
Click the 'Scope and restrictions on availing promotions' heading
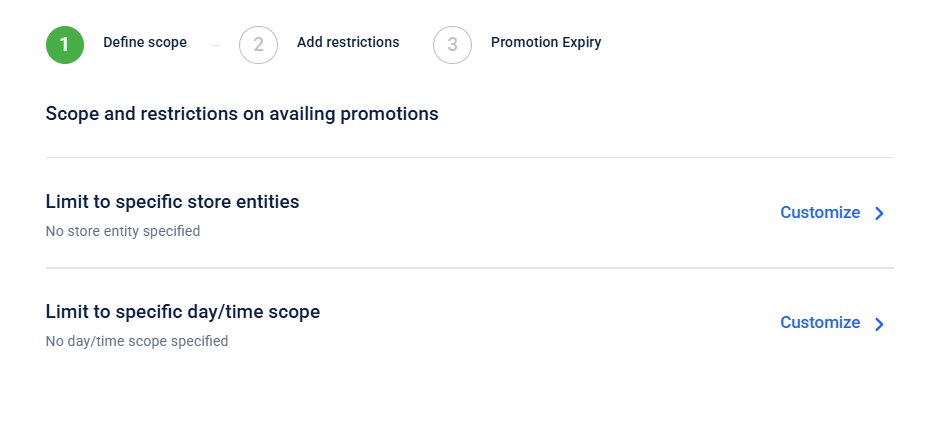click(x=242, y=114)
